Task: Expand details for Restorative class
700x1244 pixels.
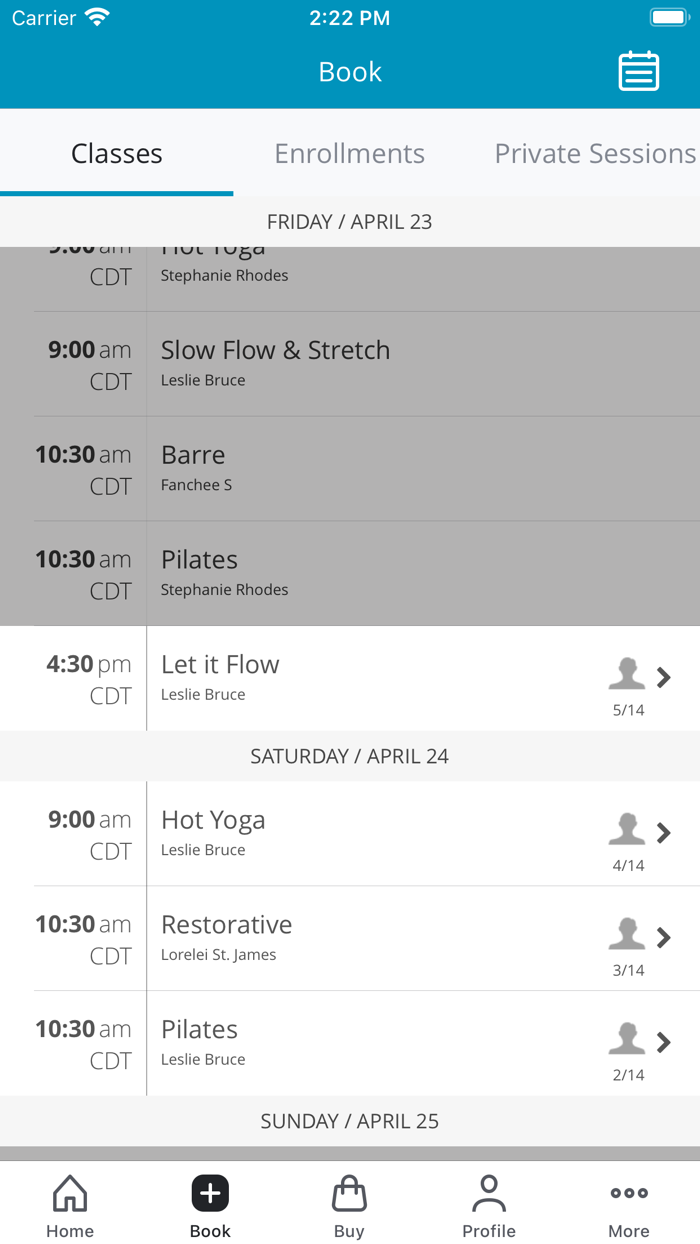Action: (663, 938)
